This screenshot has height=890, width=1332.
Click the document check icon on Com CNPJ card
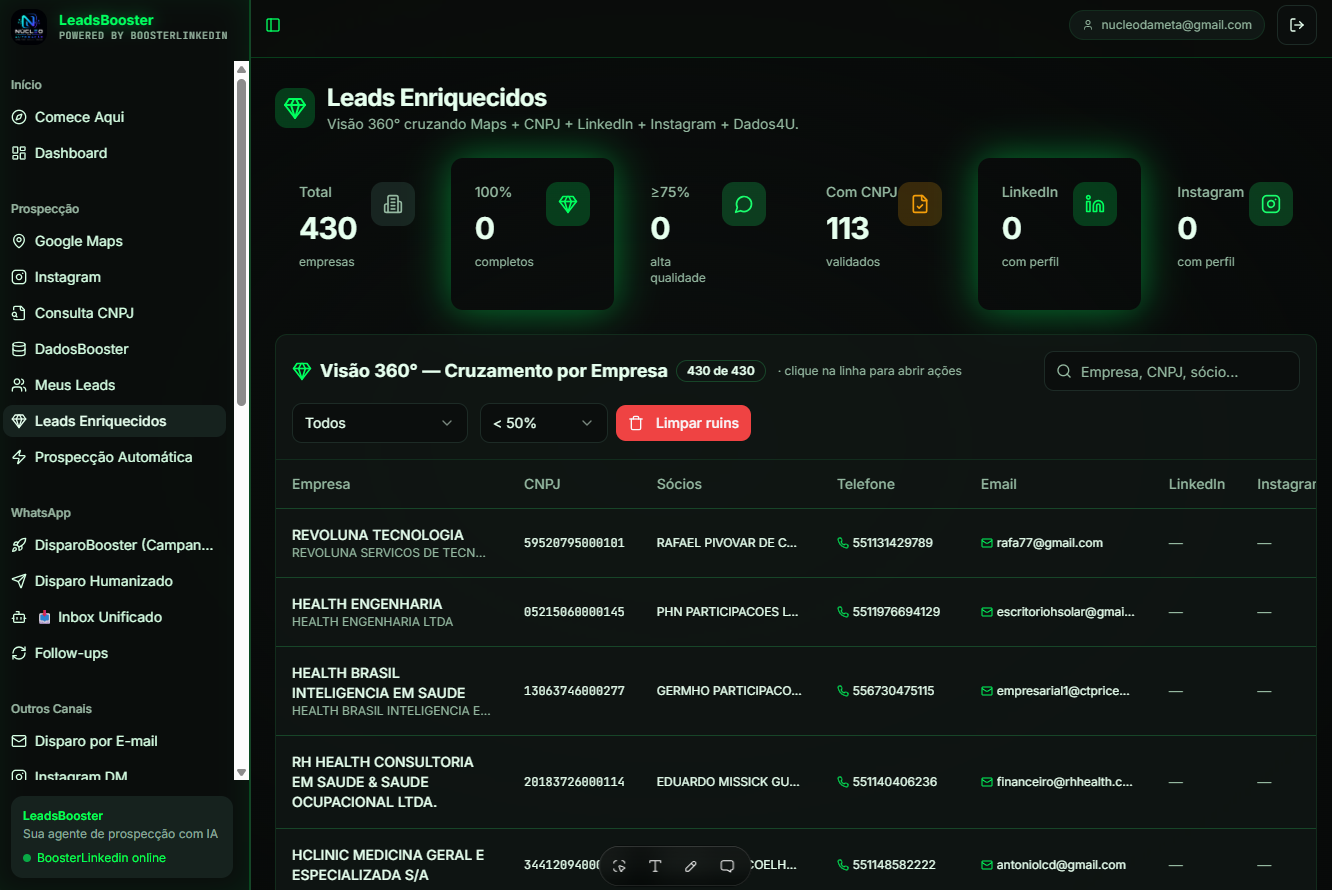coord(920,204)
